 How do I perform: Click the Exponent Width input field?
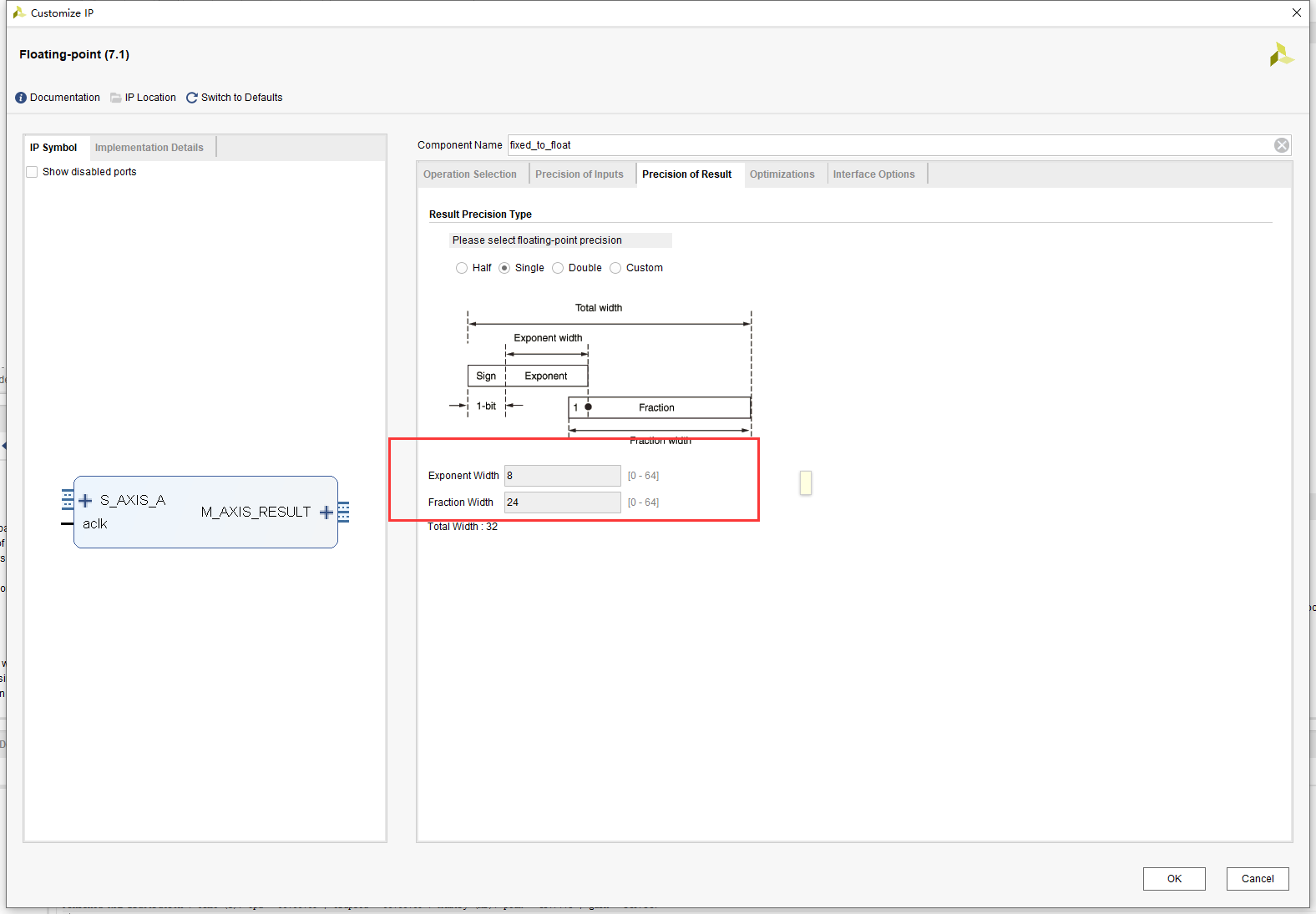point(563,476)
